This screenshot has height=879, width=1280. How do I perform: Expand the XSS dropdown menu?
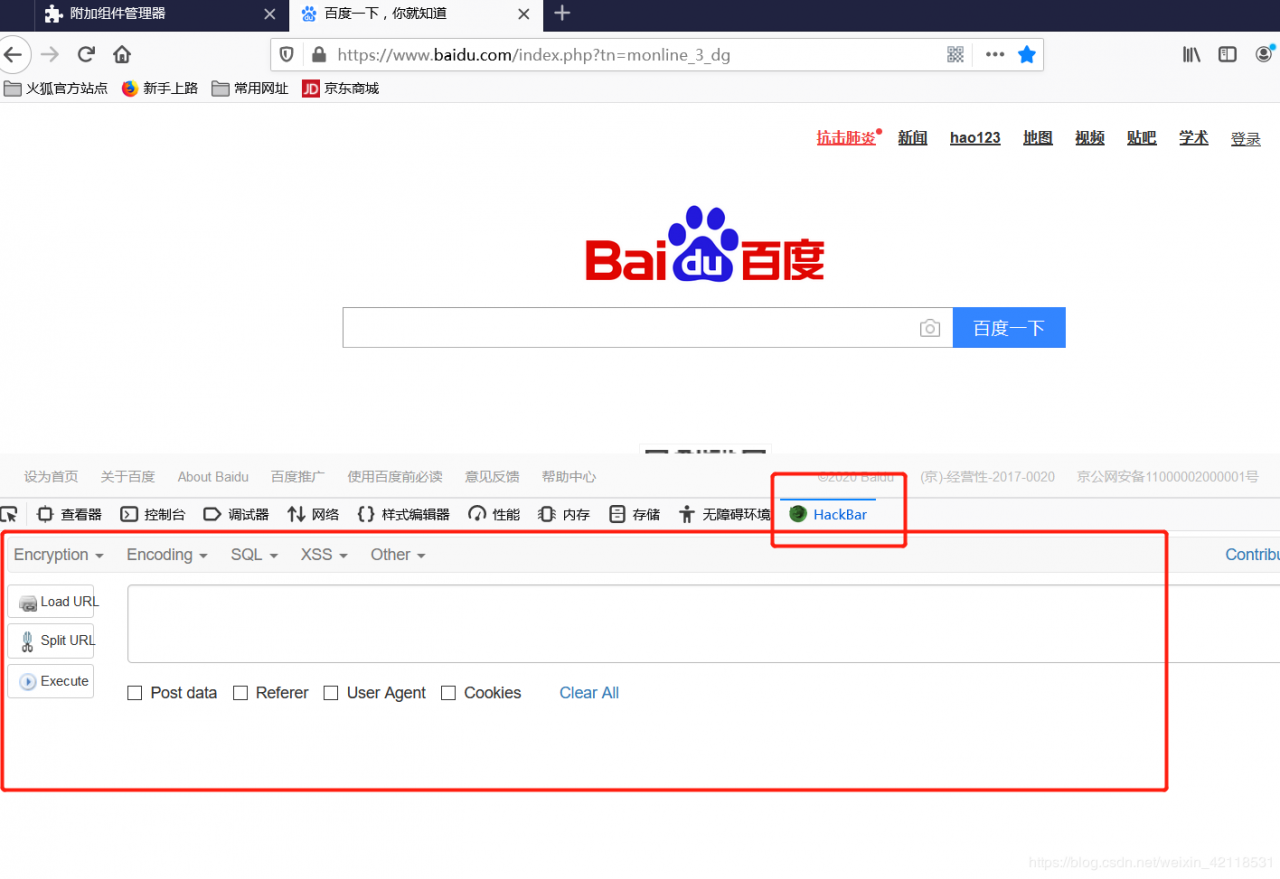pyautogui.click(x=324, y=555)
